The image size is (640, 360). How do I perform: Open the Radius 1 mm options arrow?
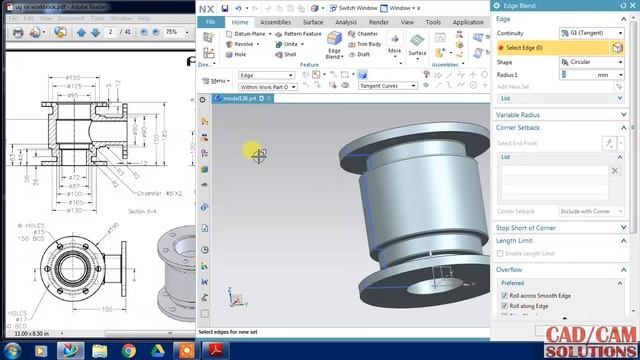tap(621, 75)
